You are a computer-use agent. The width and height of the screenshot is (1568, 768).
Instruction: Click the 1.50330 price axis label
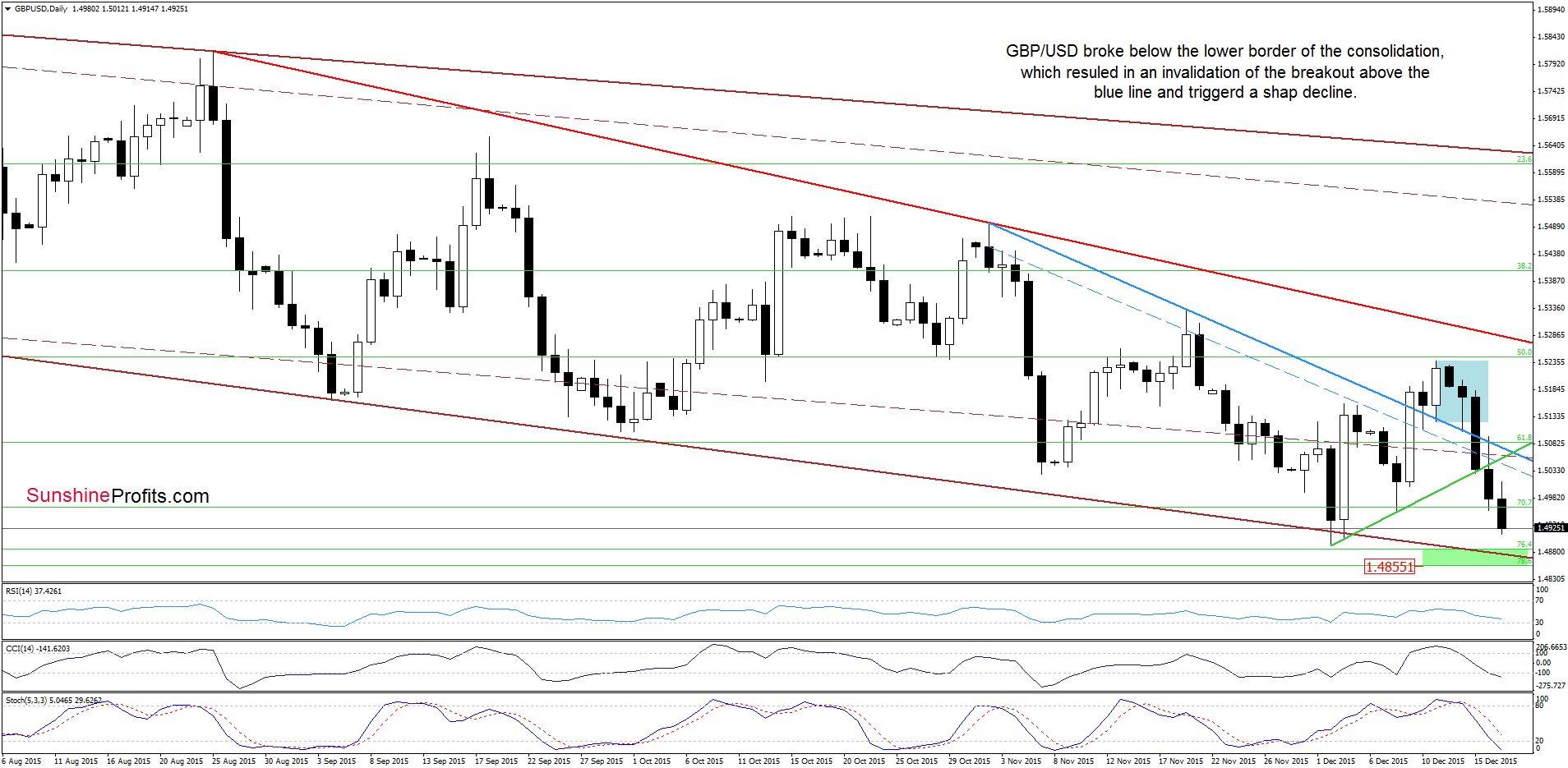coord(1551,471)
